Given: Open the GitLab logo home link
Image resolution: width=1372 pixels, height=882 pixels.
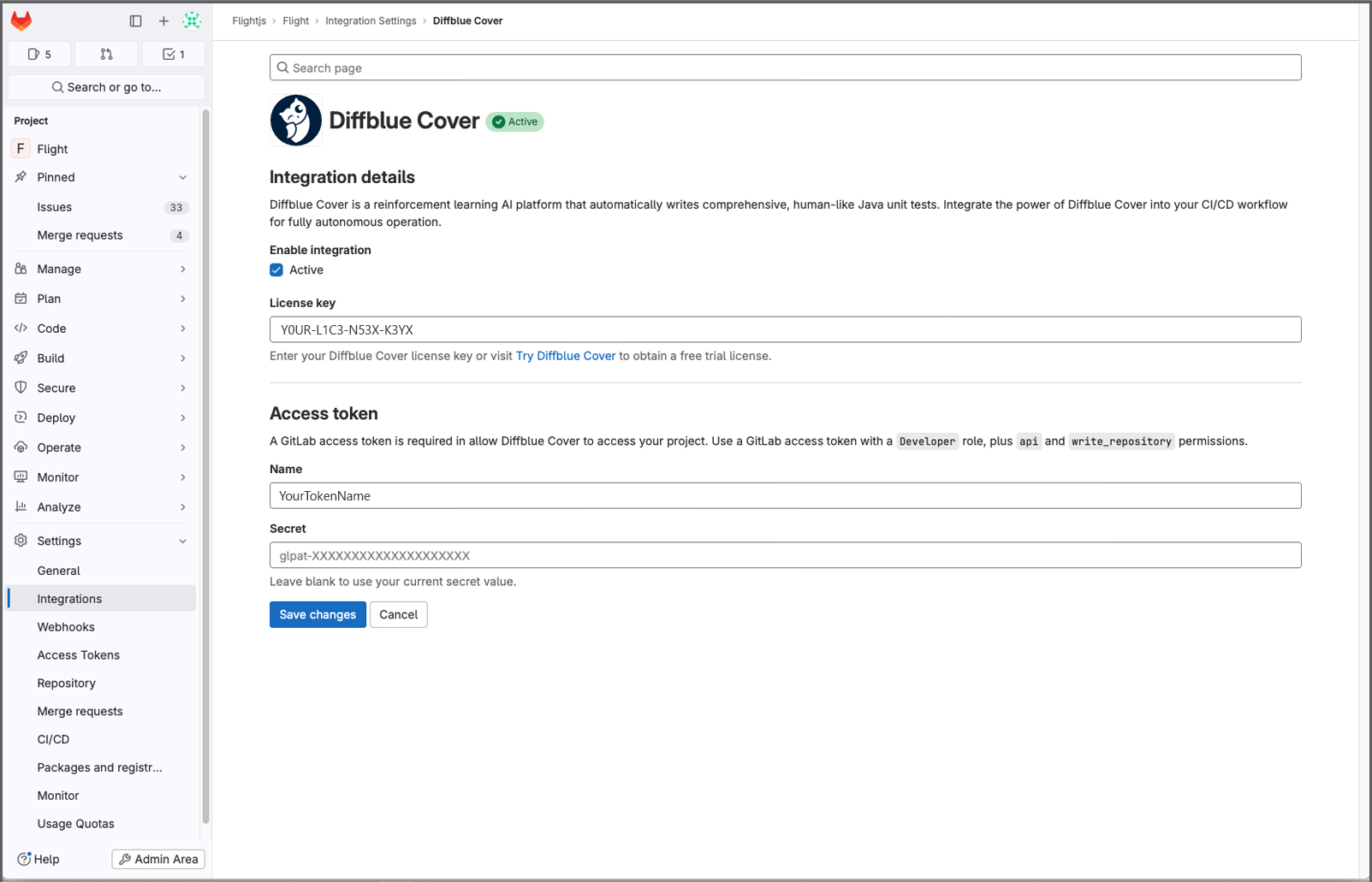Looking at the screenshot, I should coord(21,21).
